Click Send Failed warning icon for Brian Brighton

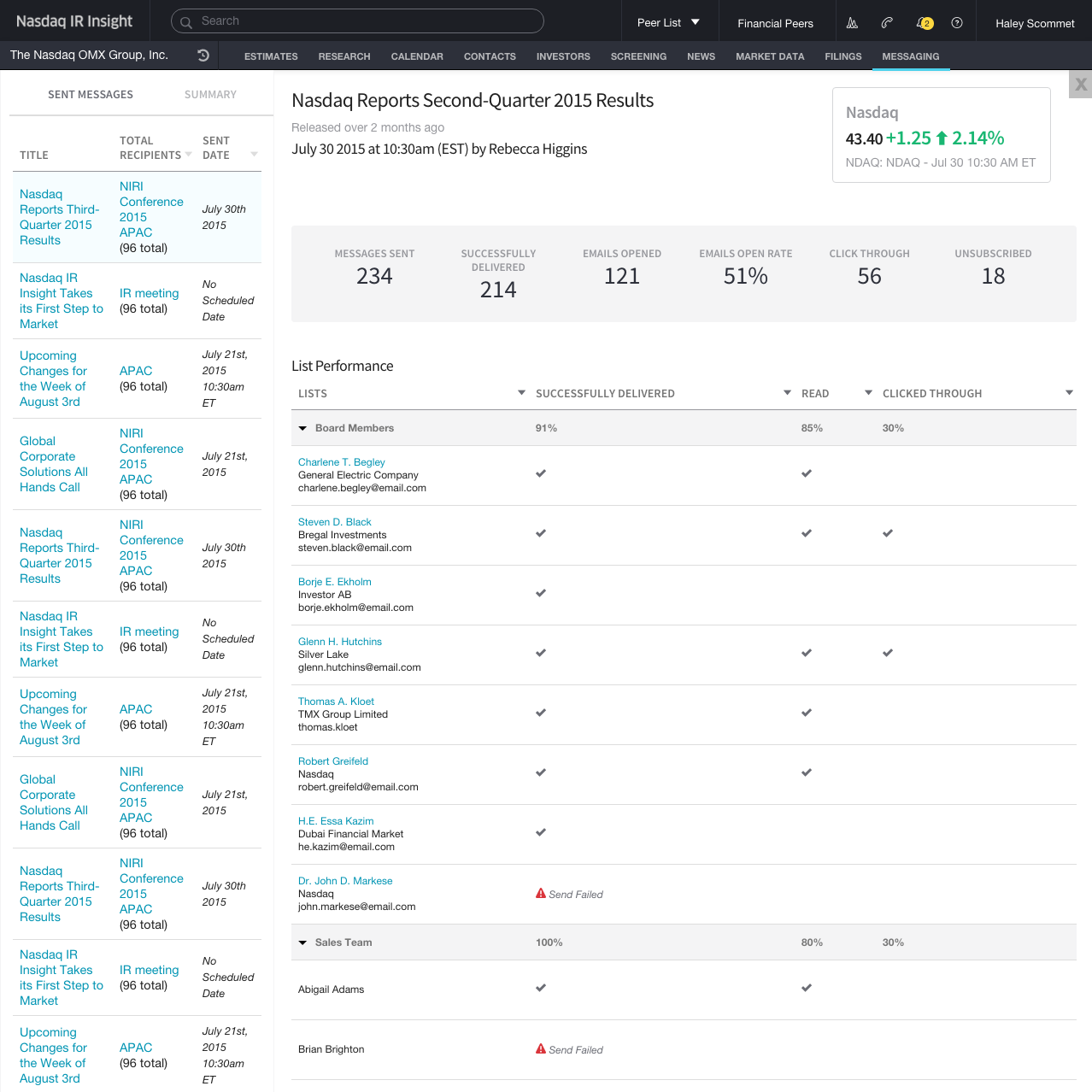coord(541,1049)
